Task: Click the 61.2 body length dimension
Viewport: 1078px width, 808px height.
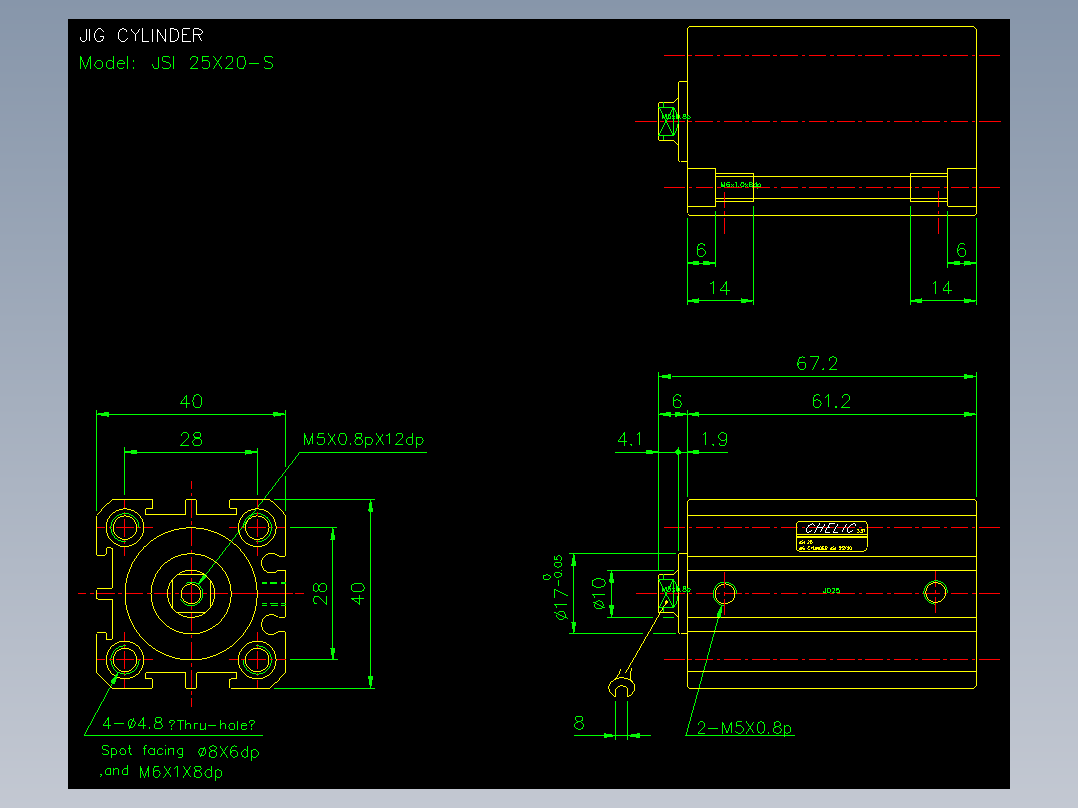Action: pos(831,401)
